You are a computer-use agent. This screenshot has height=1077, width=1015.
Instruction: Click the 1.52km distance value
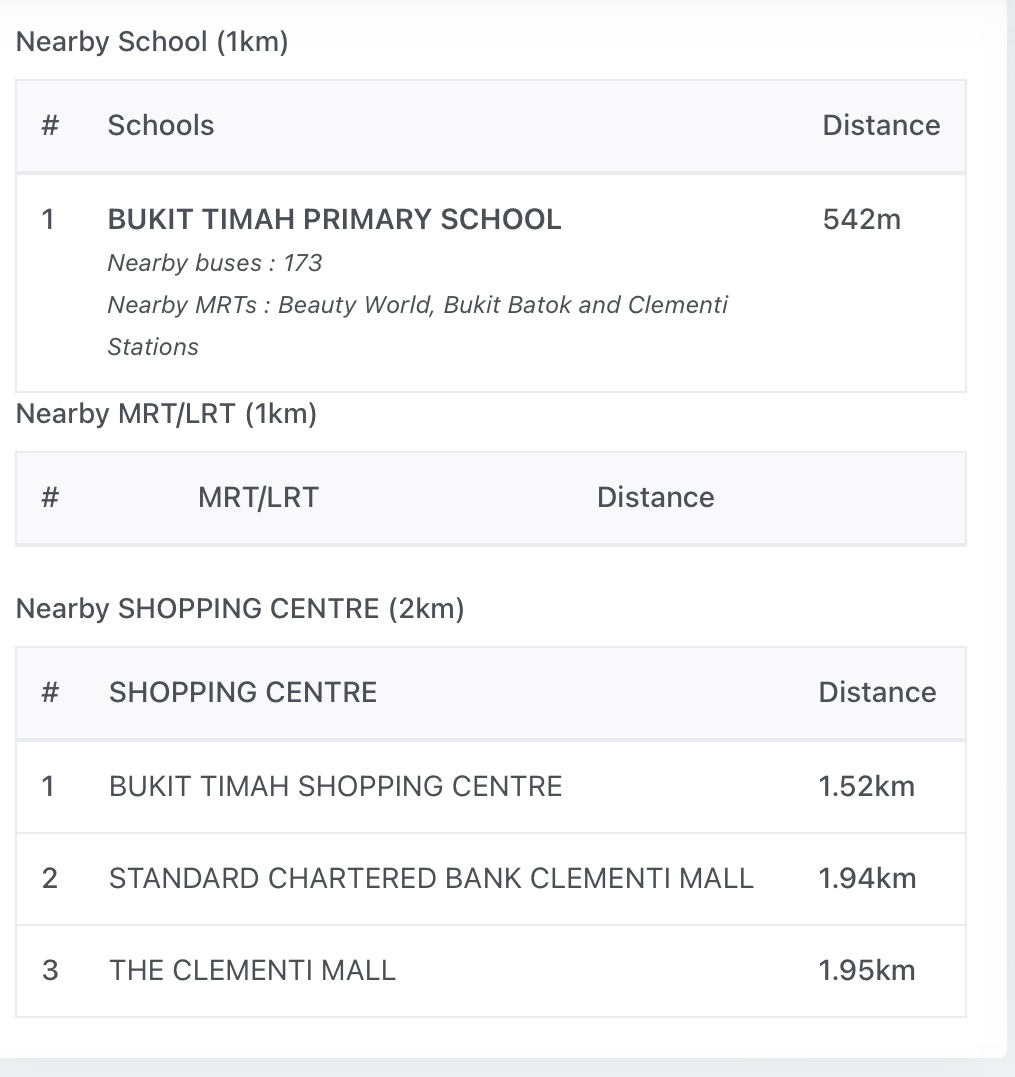[x=866, y=786]
